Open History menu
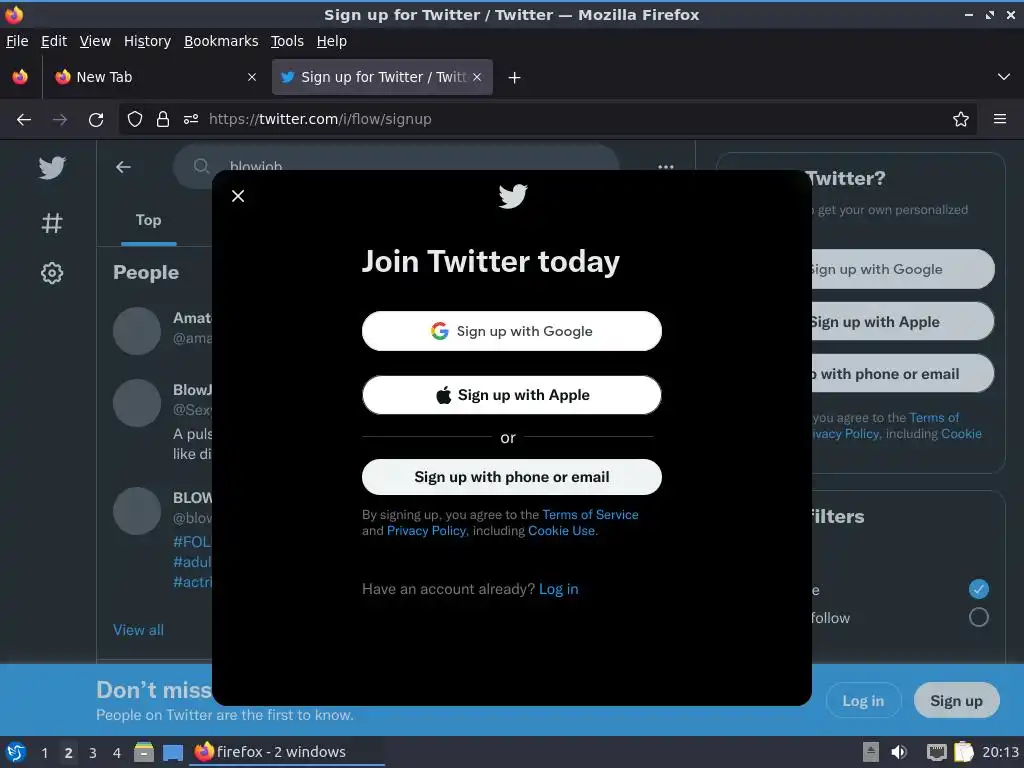1024x768 pixels. pos(147,41)
